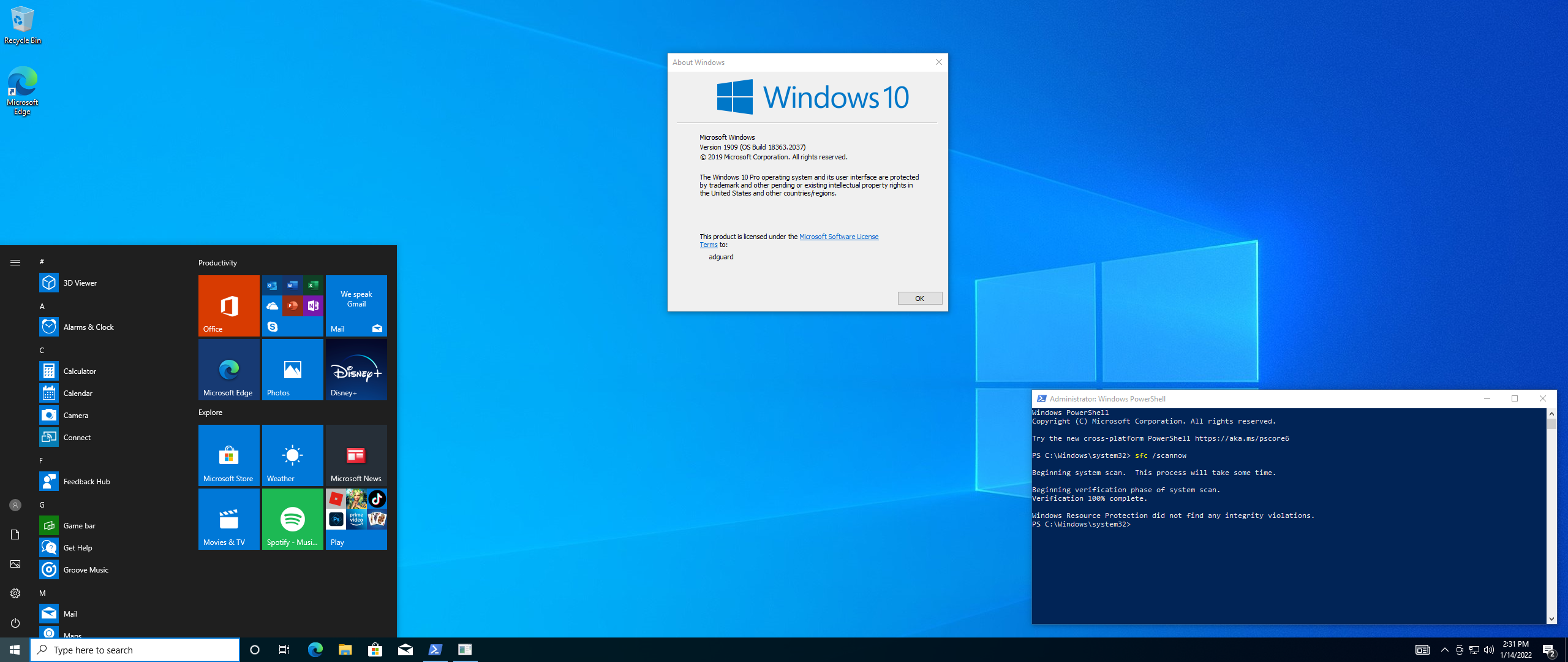Open the Microsoft News tile
Viewport: 1568px width, 662px height.
pyautogui.click(x=356, y=455)
